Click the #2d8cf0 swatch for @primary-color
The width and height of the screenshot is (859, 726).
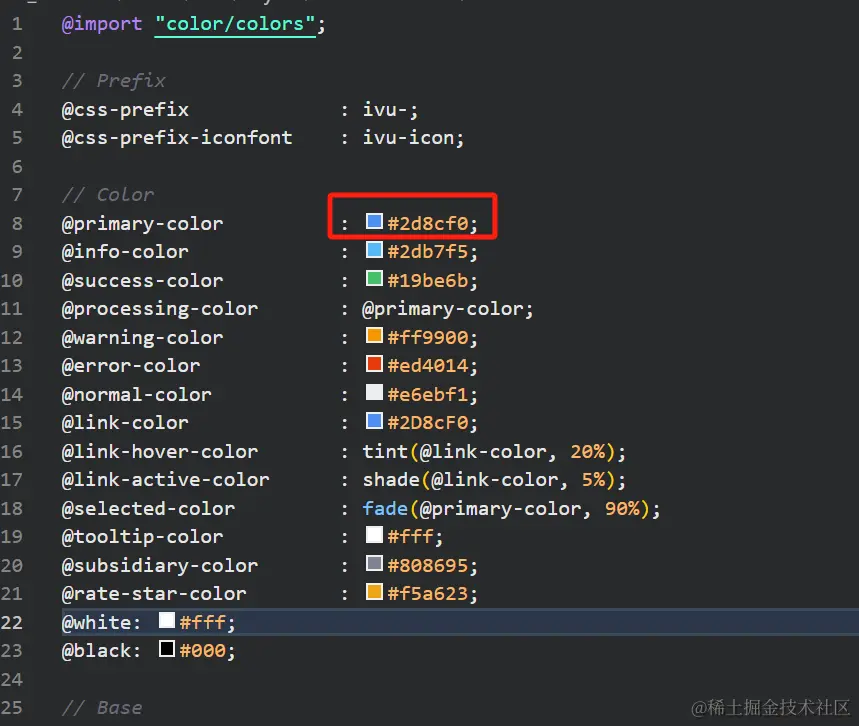[374, 221]
